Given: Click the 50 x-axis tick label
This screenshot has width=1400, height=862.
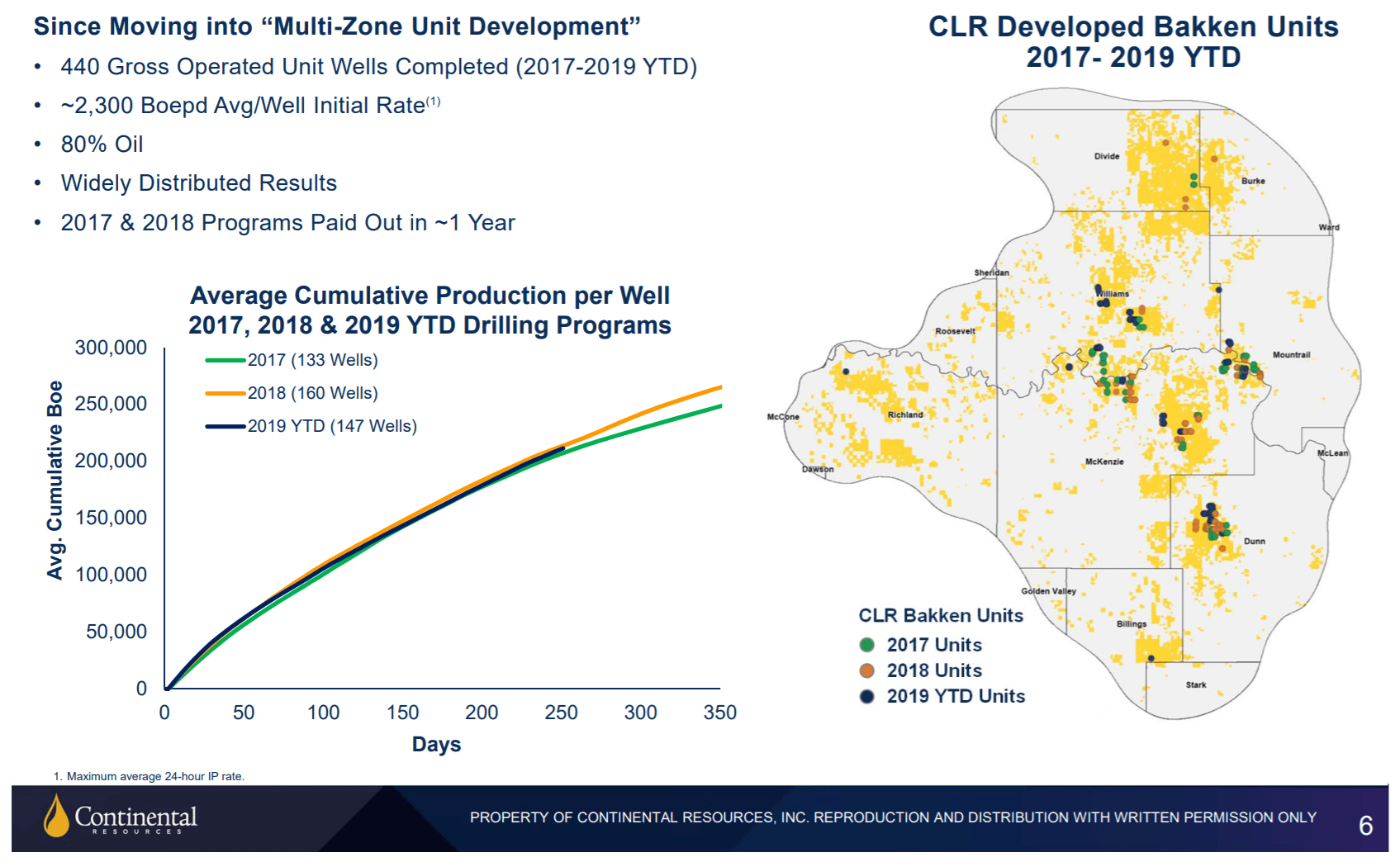Looking at the screenshot, I should tap(244, 713).
